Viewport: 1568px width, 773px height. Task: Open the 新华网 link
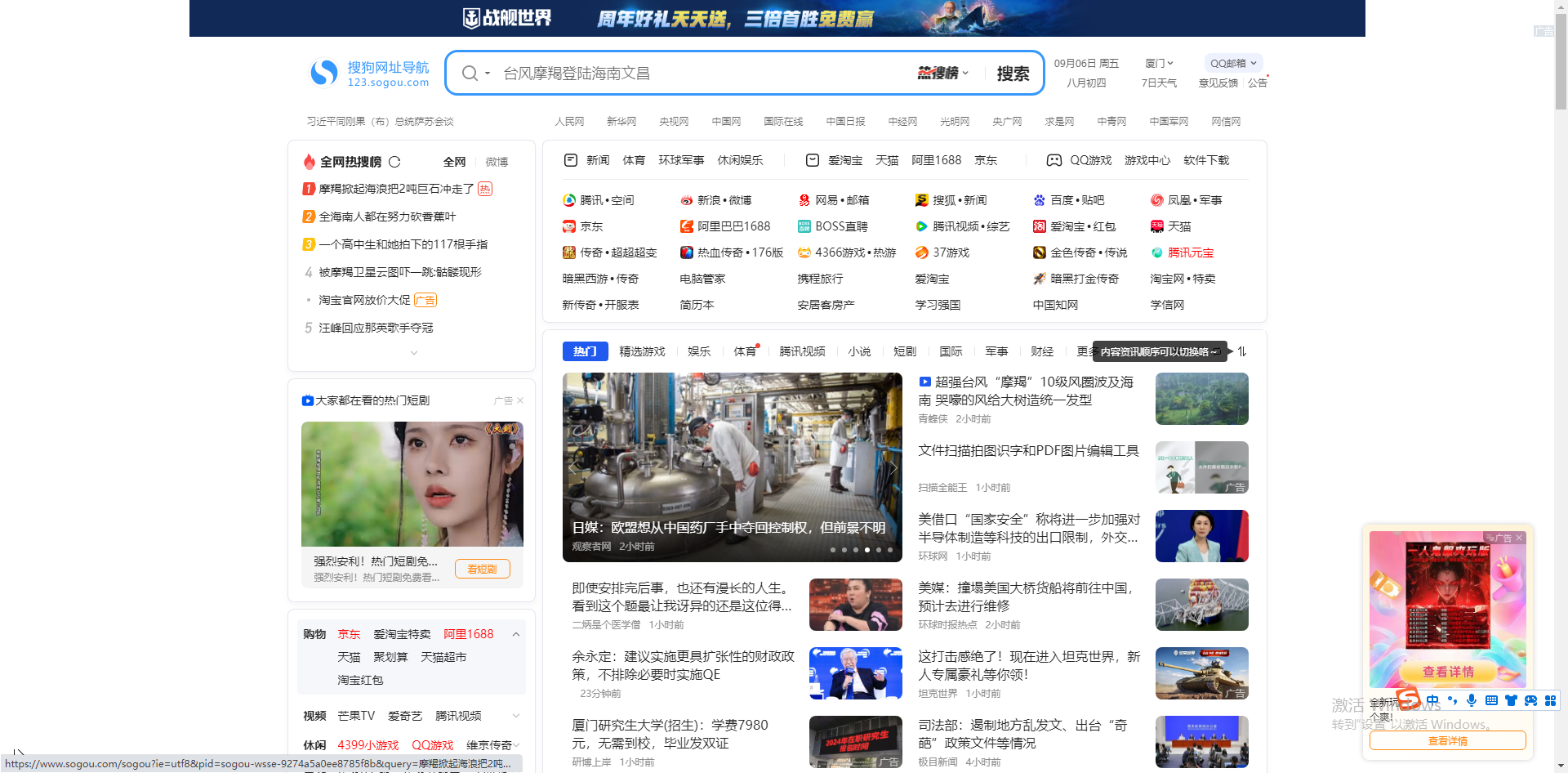621,122
